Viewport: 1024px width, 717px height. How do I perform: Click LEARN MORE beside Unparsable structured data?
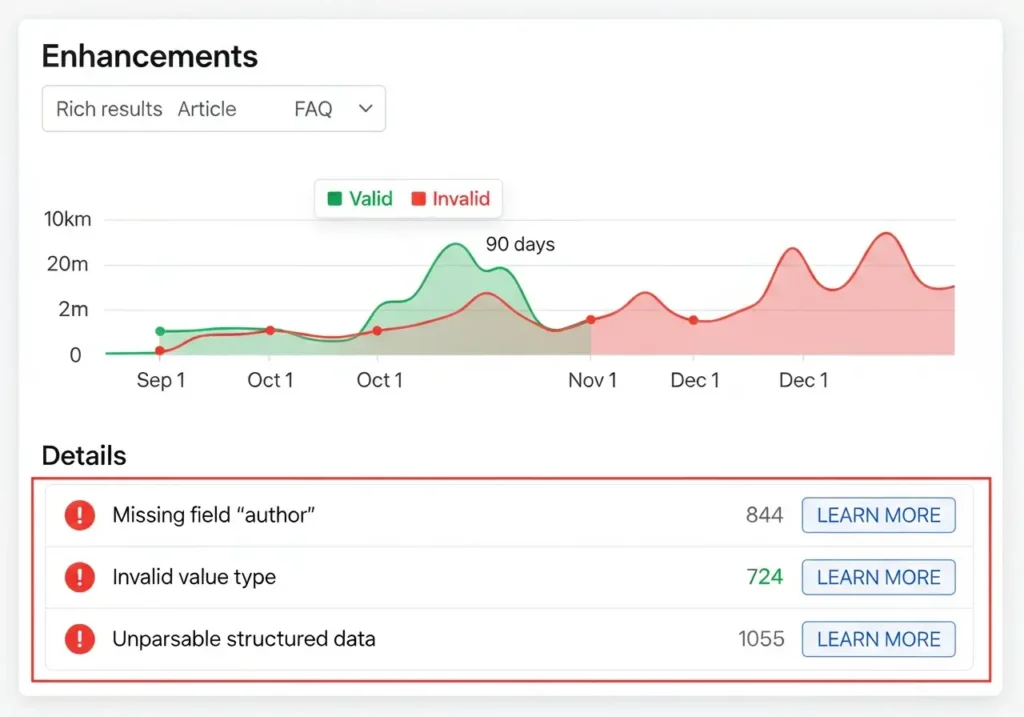[x=878, y=639]
